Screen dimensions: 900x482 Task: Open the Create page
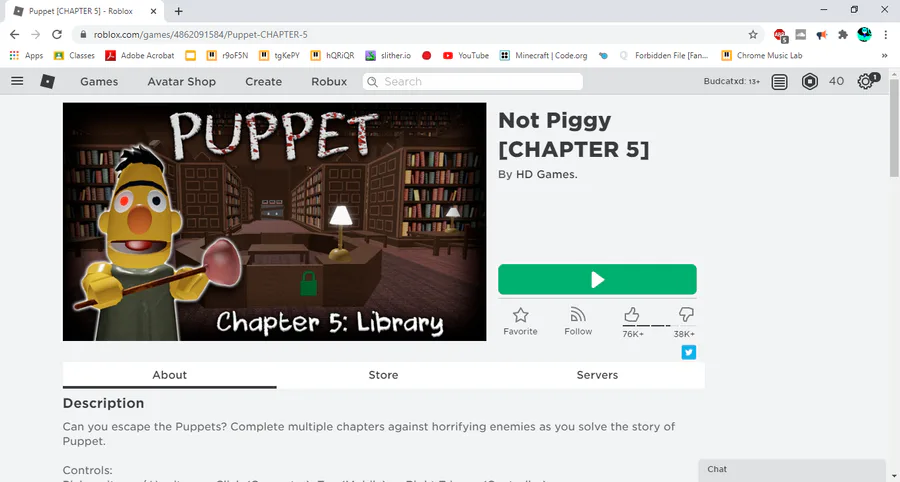(263, 81)
